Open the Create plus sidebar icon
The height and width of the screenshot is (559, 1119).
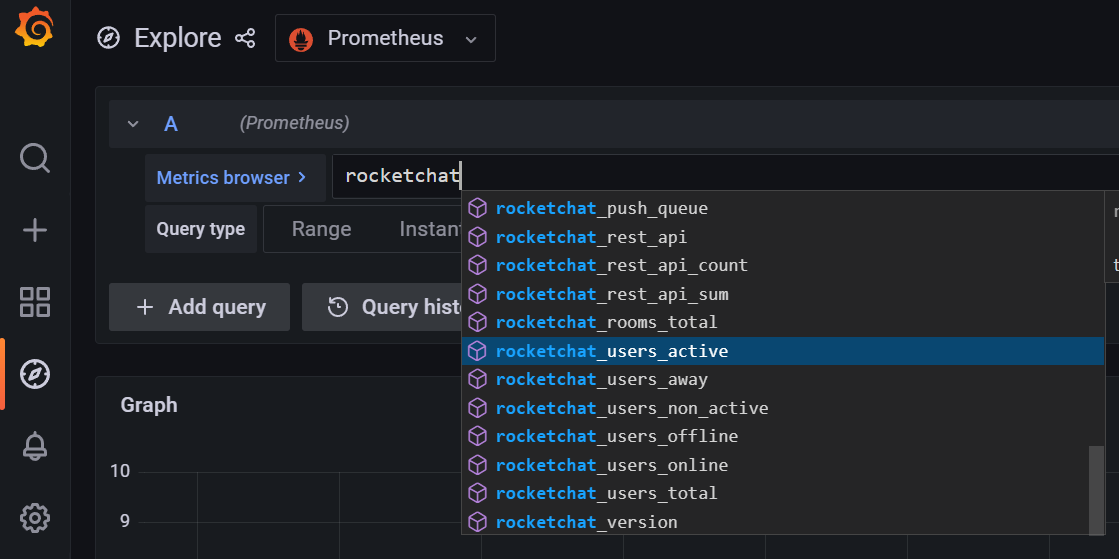(x=34, y=230)
